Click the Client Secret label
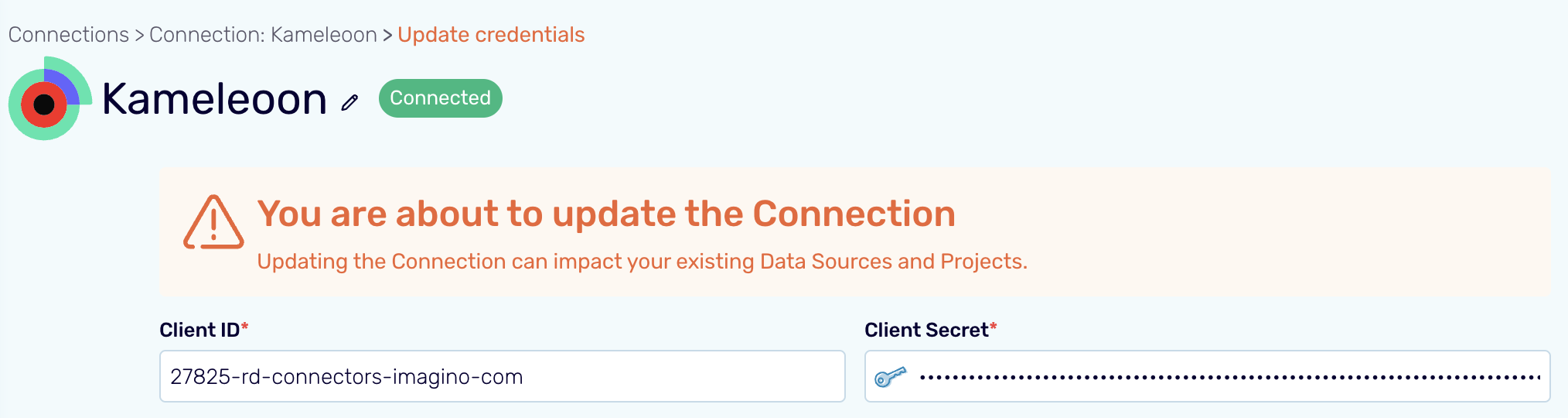Viewport: 1568px width, 418px height. pos(926,330)
